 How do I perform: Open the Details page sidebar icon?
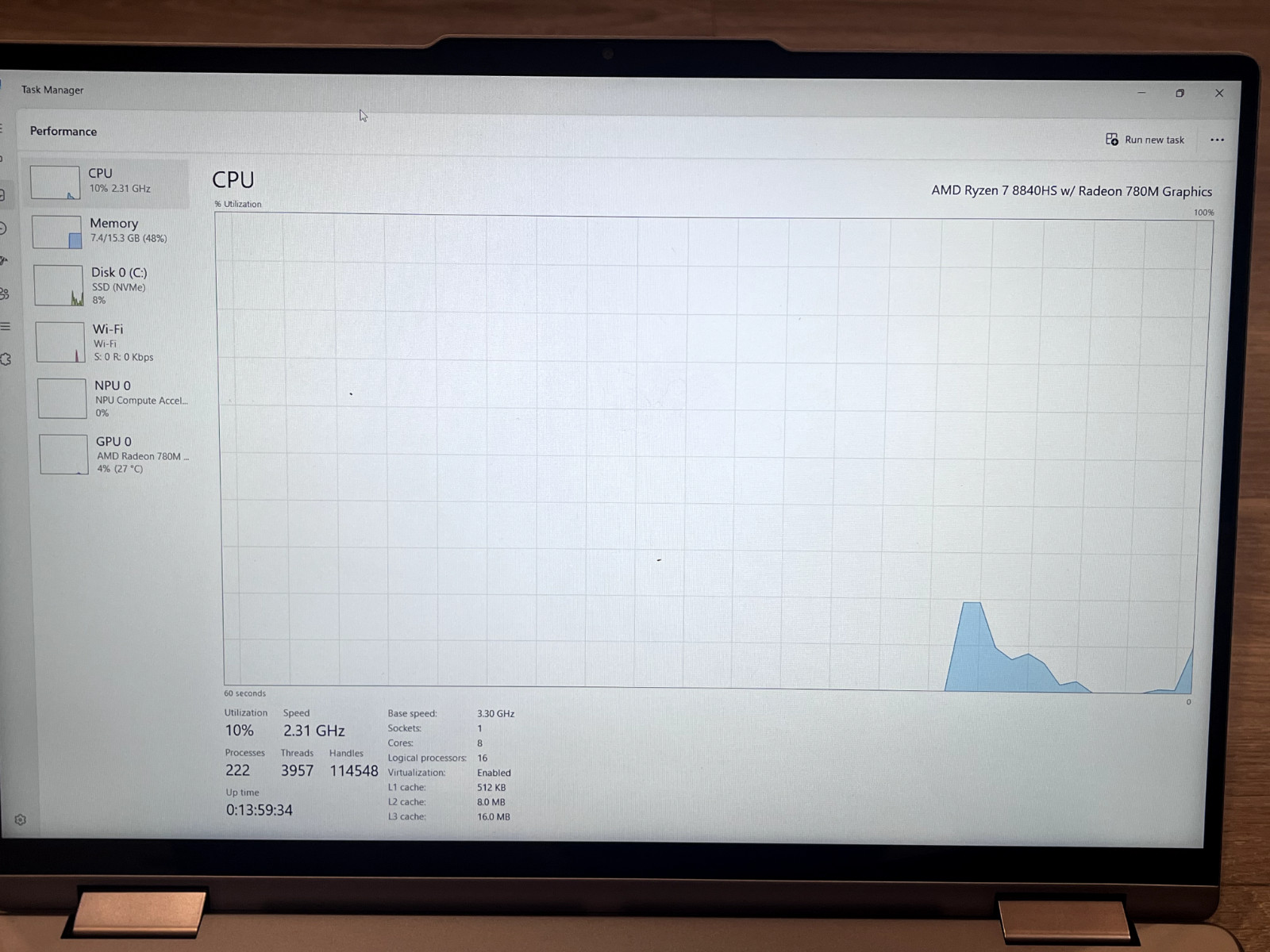coord(6,327)
